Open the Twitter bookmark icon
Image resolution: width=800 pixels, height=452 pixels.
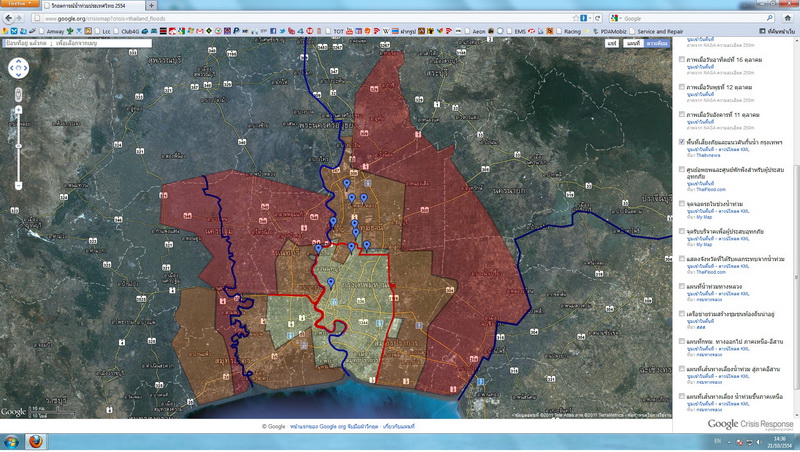282,31
